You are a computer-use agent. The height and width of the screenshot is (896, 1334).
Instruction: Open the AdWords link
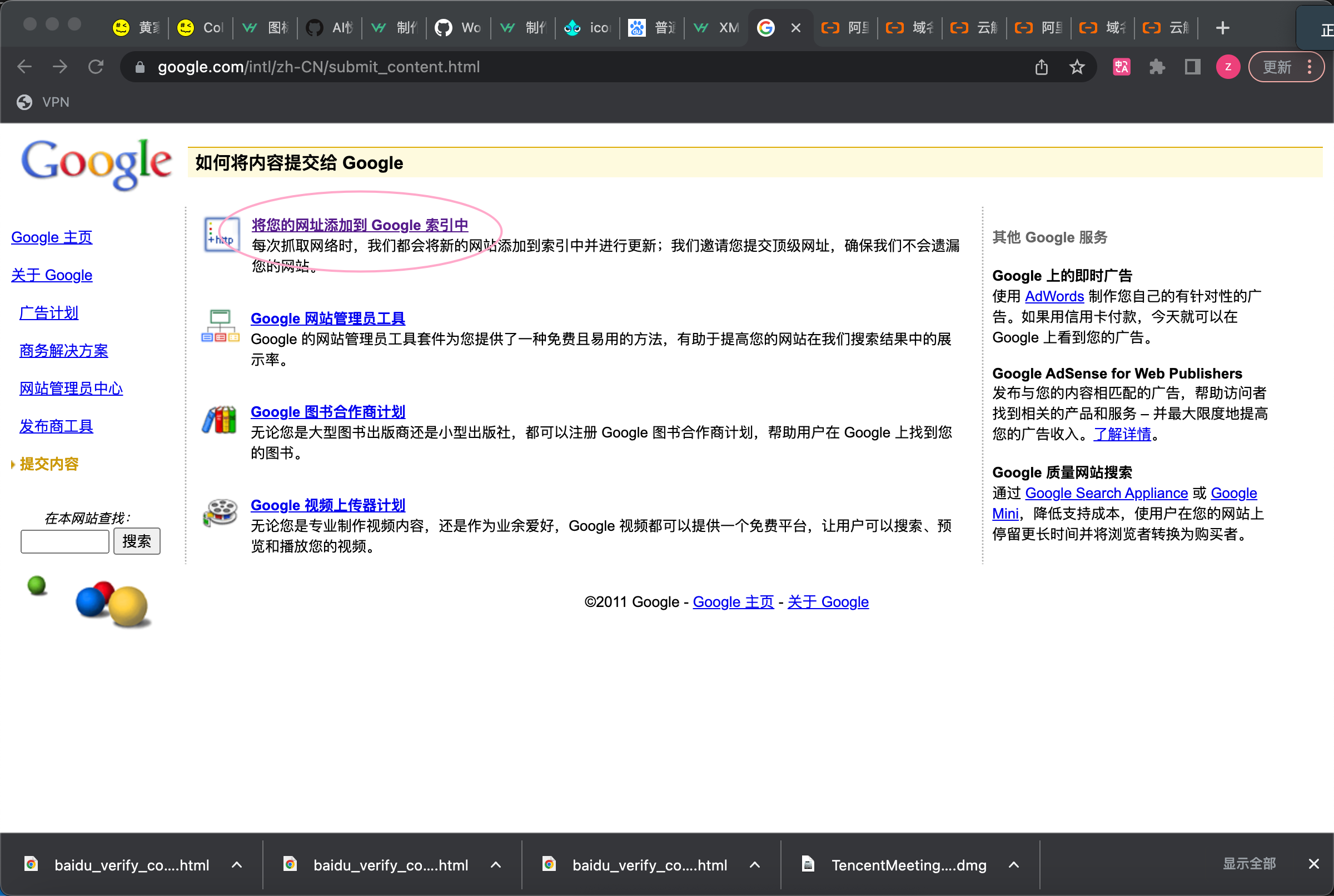(1054, 296)
